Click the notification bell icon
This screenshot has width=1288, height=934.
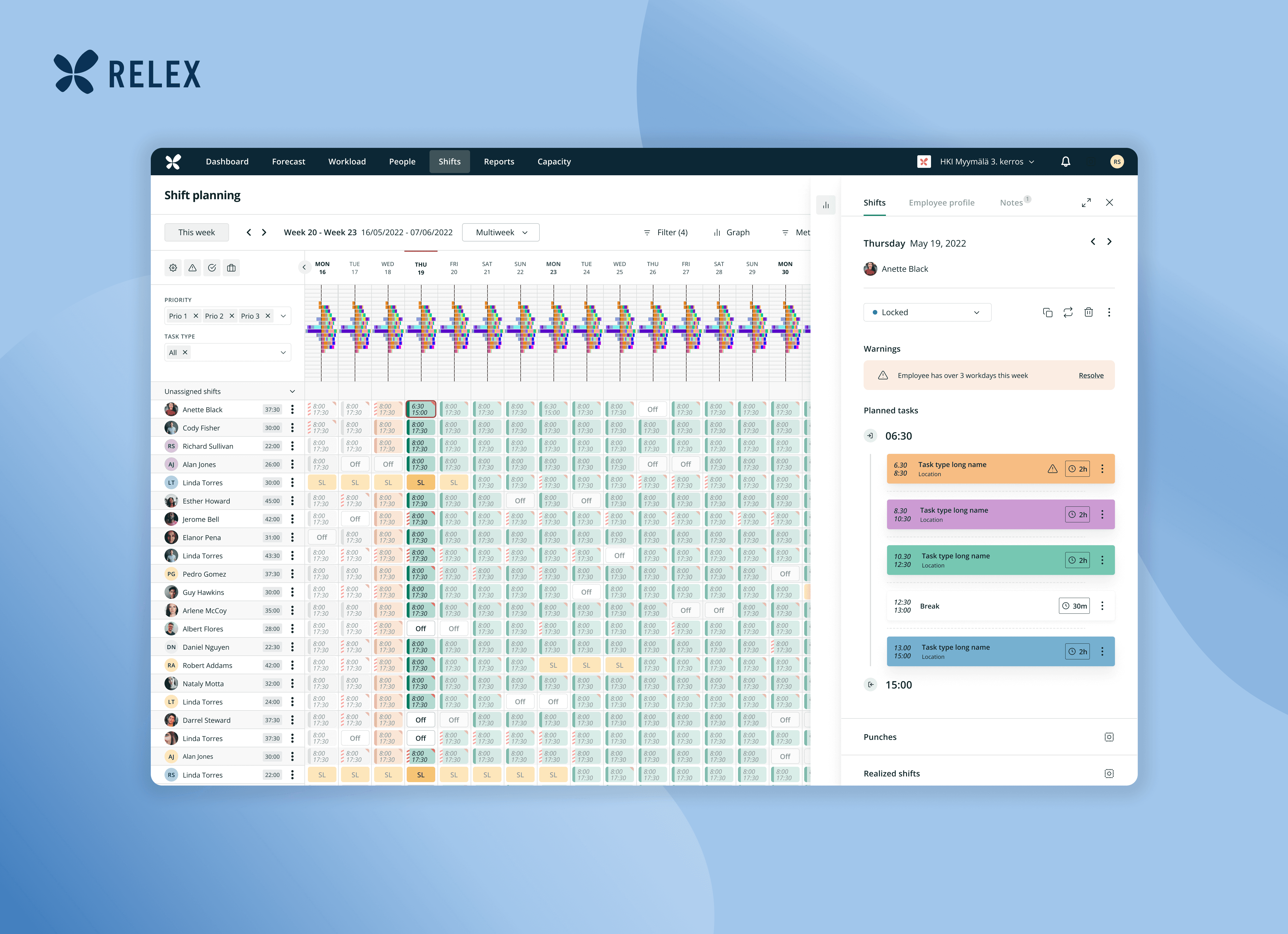(1065, 162)
